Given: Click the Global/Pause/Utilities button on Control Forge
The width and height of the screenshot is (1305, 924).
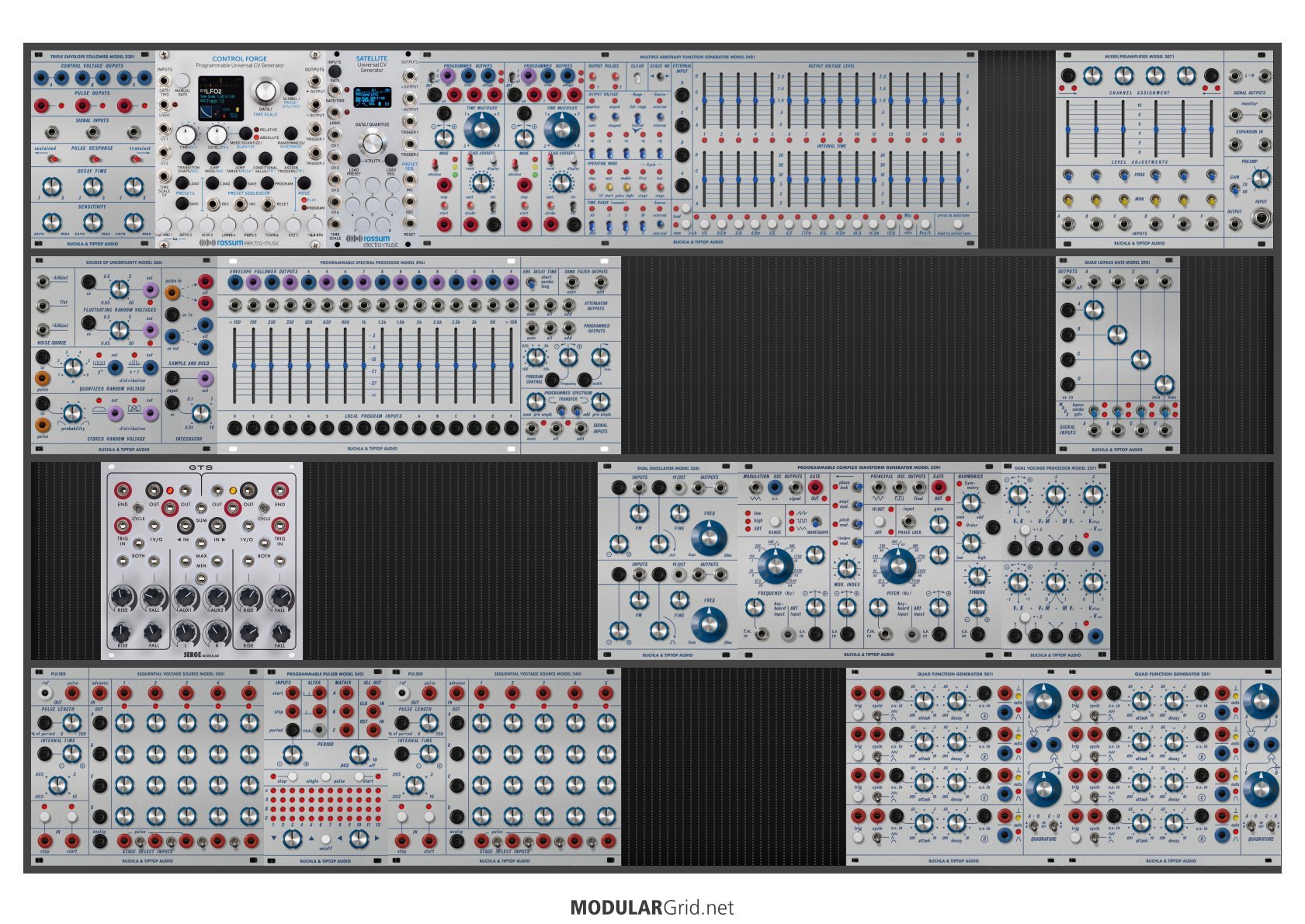Looking at the screenshot, I should coord(290,89).
